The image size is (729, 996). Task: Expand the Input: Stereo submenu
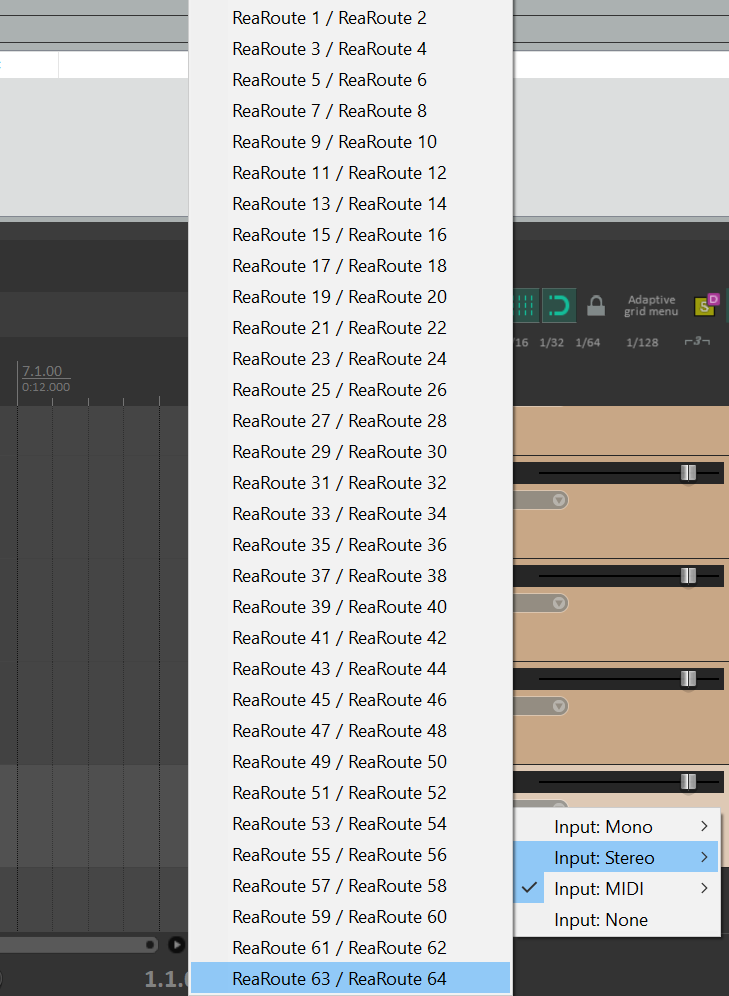tap(617, 858)
